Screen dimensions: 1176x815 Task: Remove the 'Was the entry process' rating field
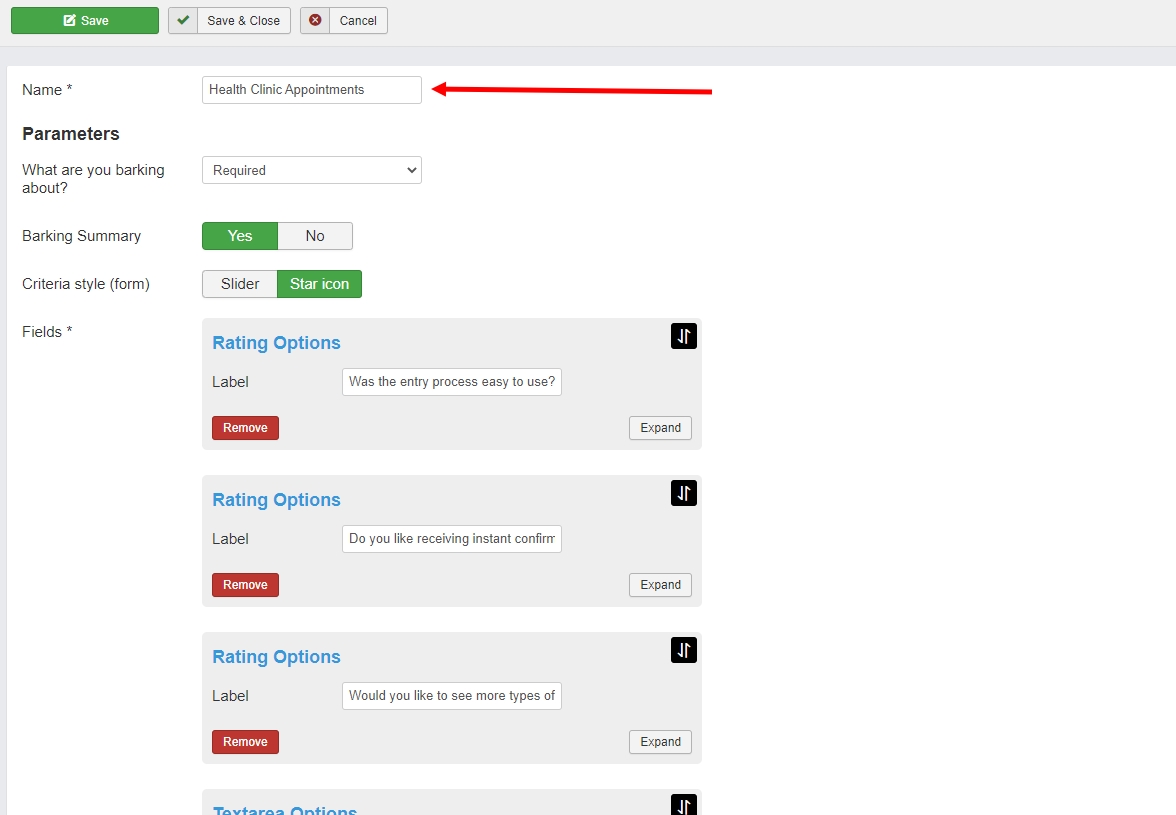[x=245, y=428]
